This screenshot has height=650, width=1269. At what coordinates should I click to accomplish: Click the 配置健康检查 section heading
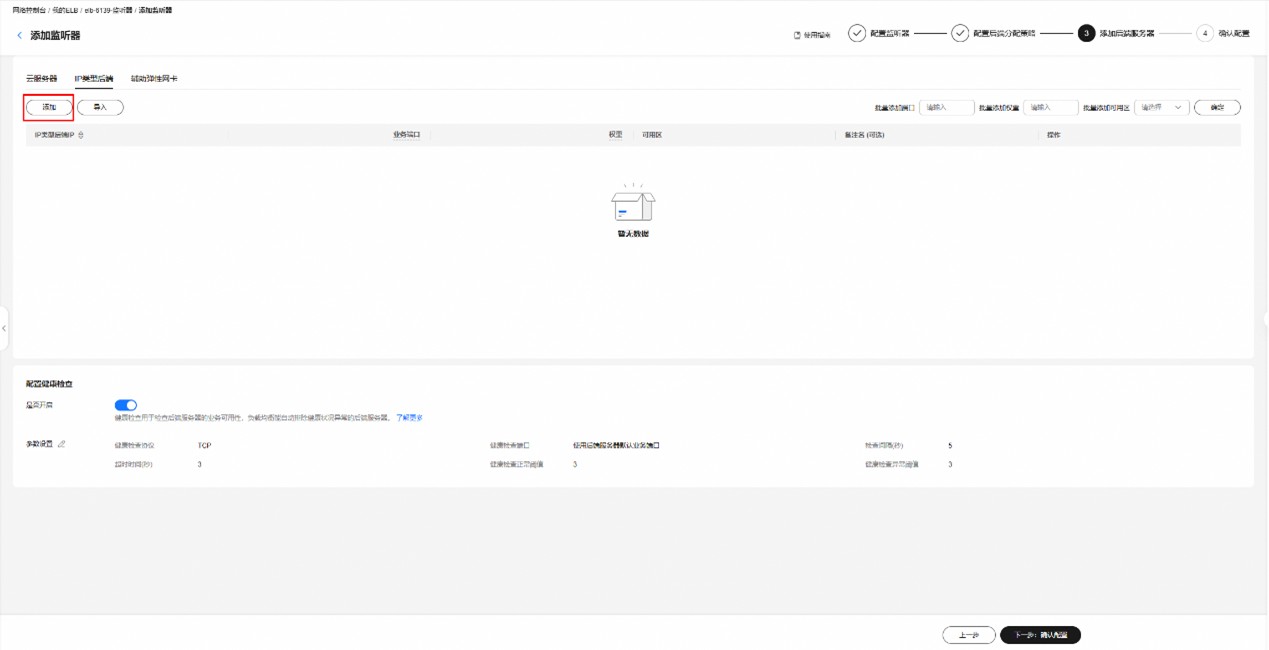49,384
